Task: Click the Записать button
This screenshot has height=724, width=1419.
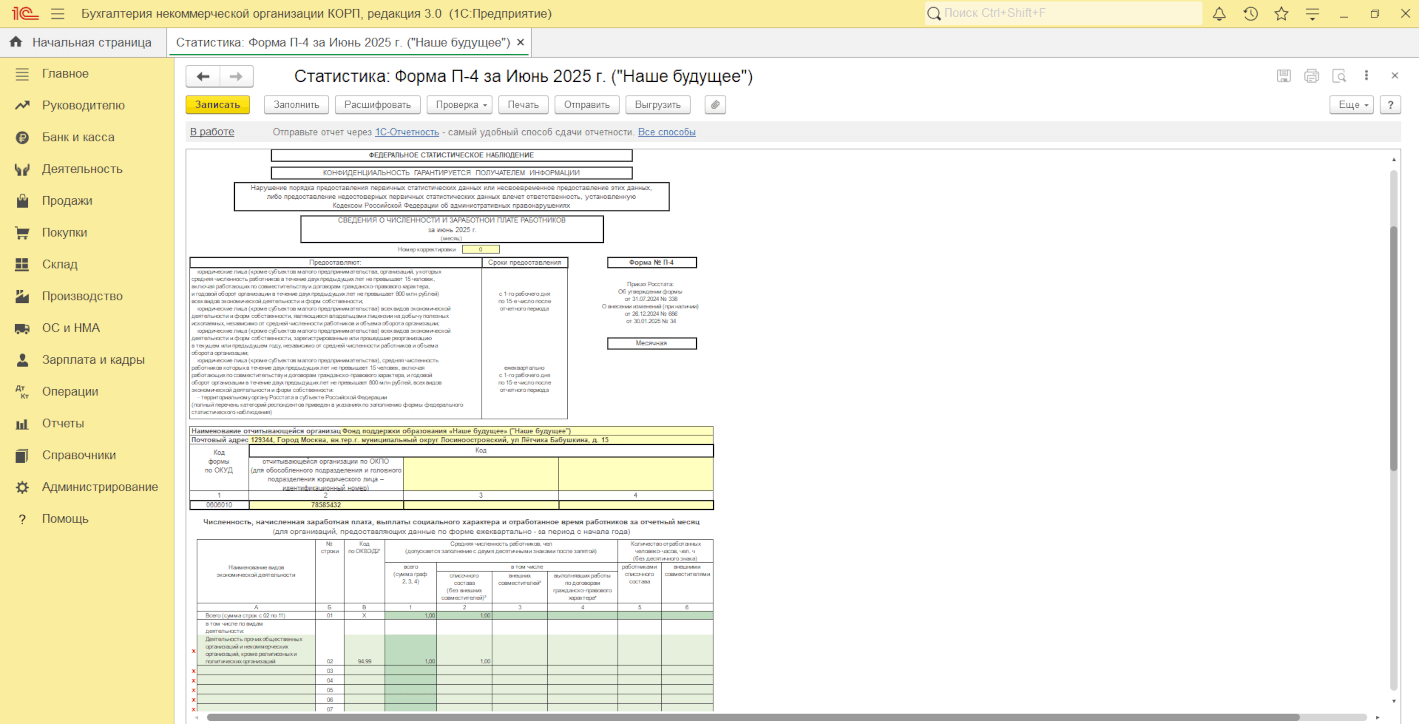Action: 218,104
